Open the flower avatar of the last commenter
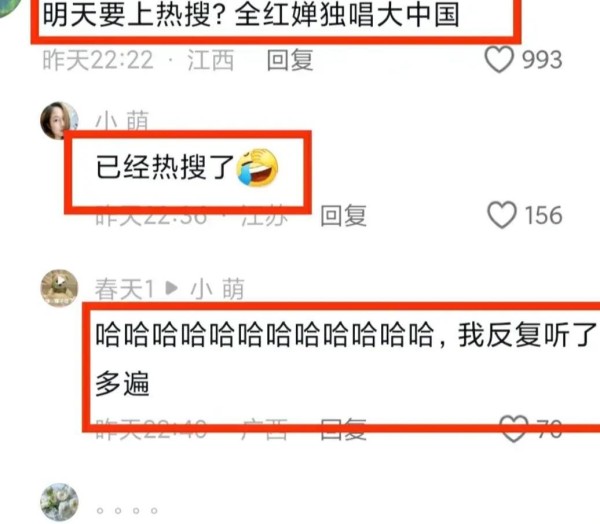This screenshot has height=524, width=600. tap(59, 502)
